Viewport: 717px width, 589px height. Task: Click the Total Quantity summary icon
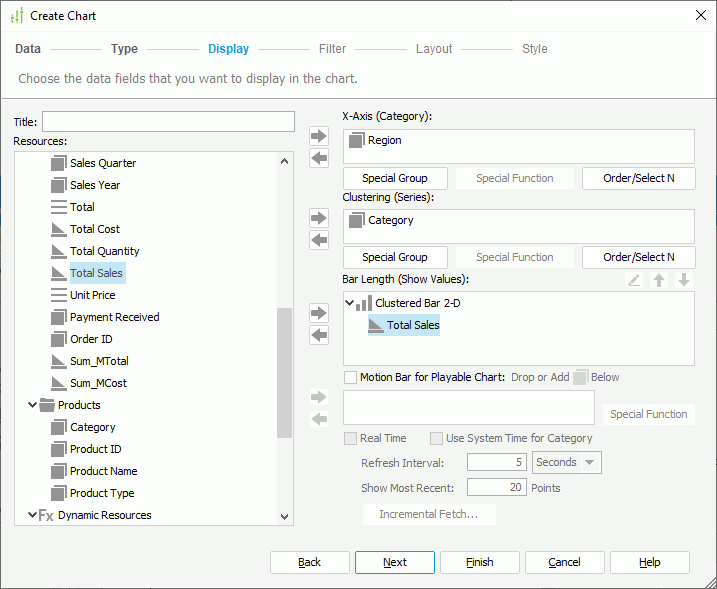coord(59,251)
